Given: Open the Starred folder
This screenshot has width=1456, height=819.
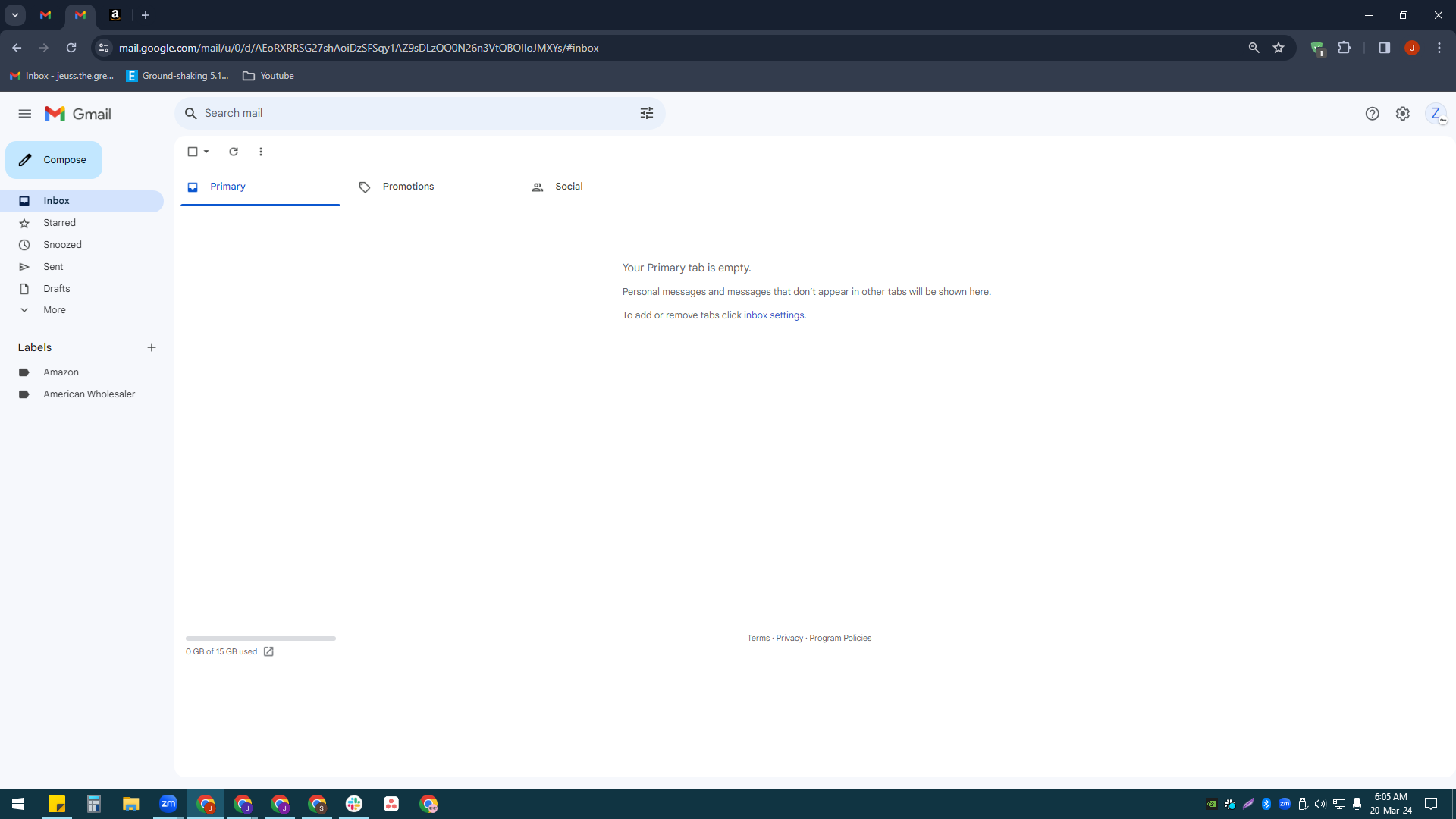Looking at the screenshot, I should coord(82,223).
